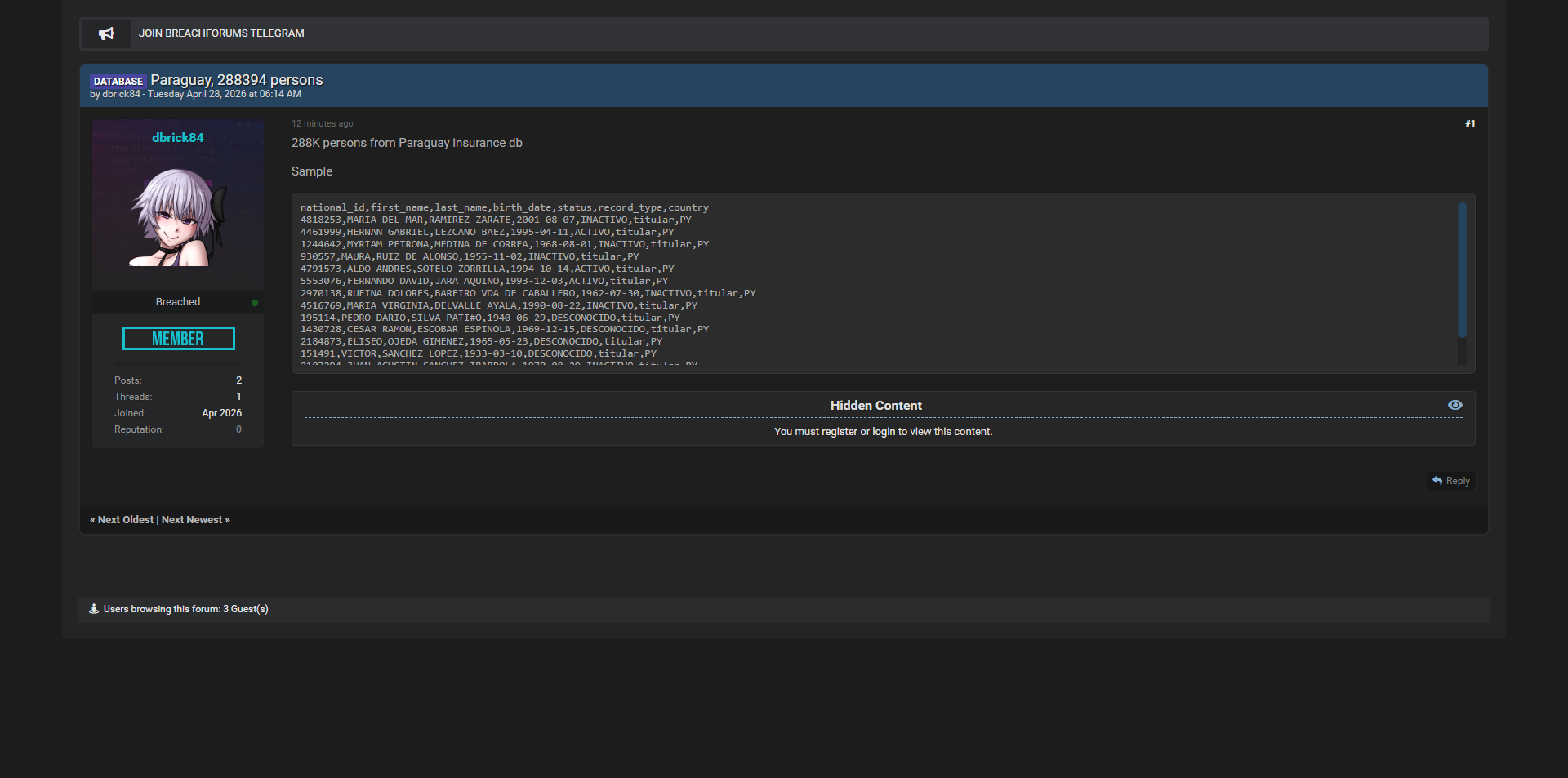Click the #1 post permalink

(1469, 124)
